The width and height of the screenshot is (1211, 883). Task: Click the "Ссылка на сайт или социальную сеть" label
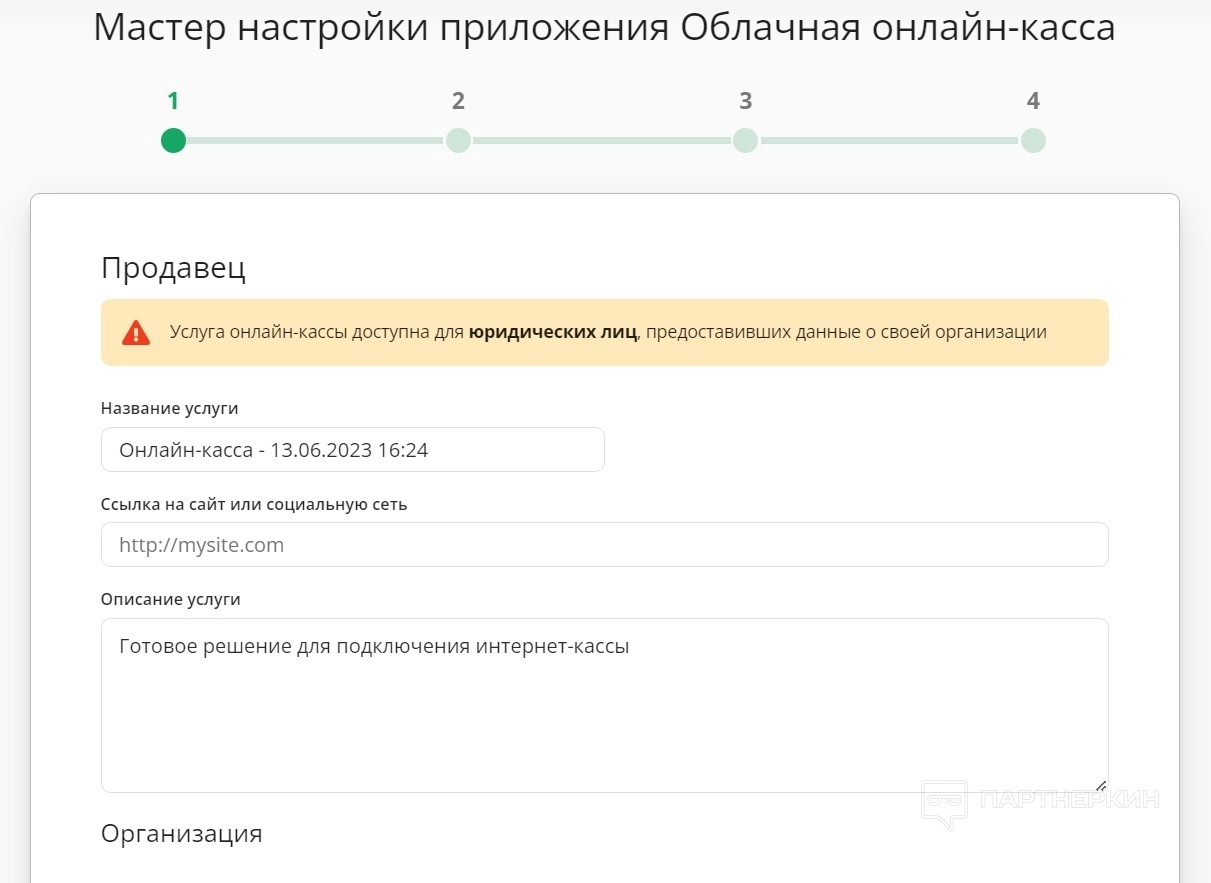[254, 504]
